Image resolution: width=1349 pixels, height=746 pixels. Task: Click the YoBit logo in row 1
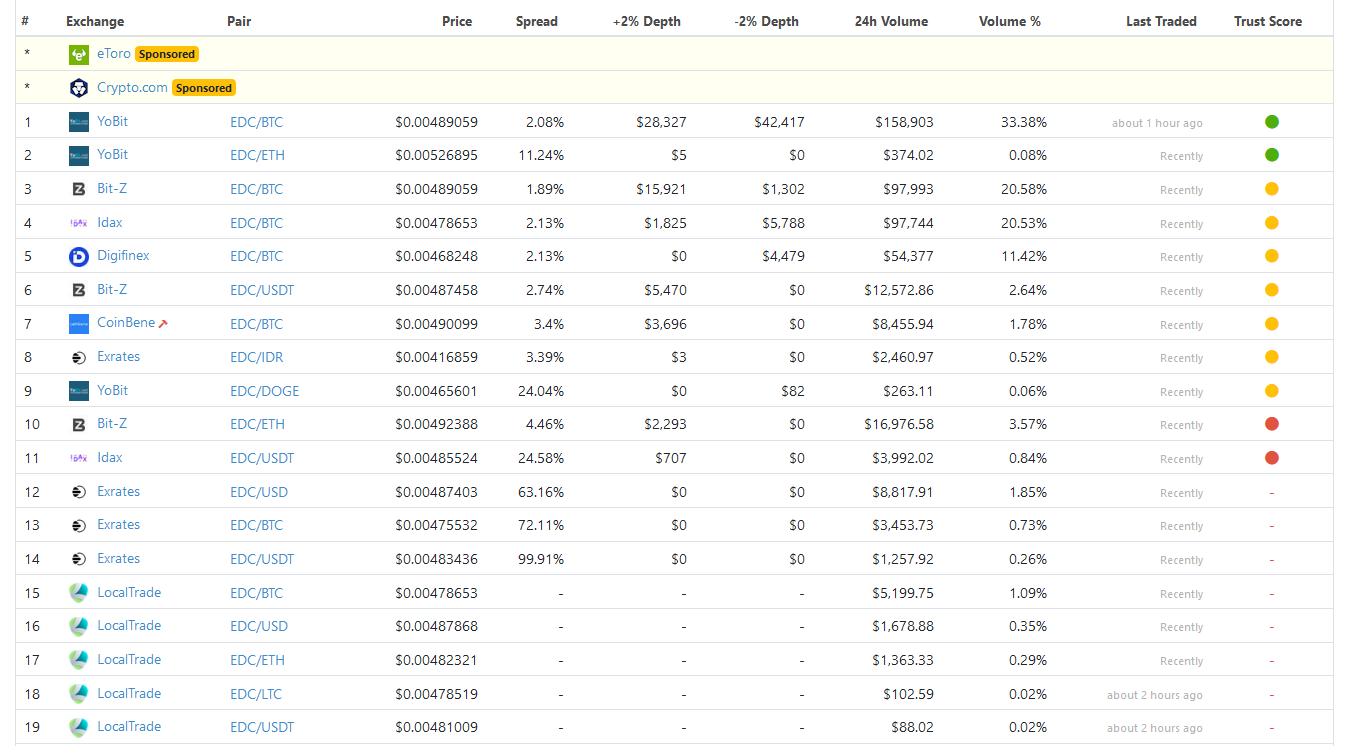[79, 121]
